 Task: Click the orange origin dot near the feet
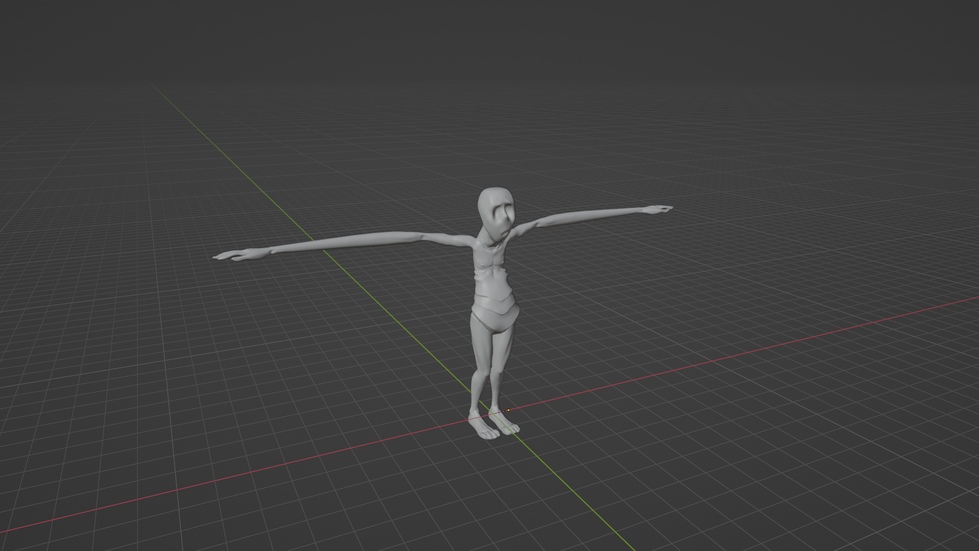pos(508,410)
